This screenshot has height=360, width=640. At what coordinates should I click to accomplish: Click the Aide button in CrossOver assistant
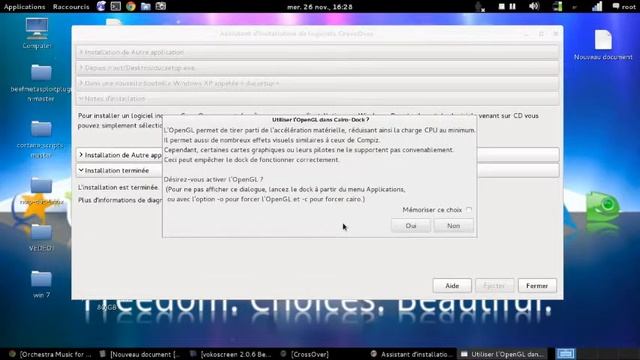click(452, 286)
